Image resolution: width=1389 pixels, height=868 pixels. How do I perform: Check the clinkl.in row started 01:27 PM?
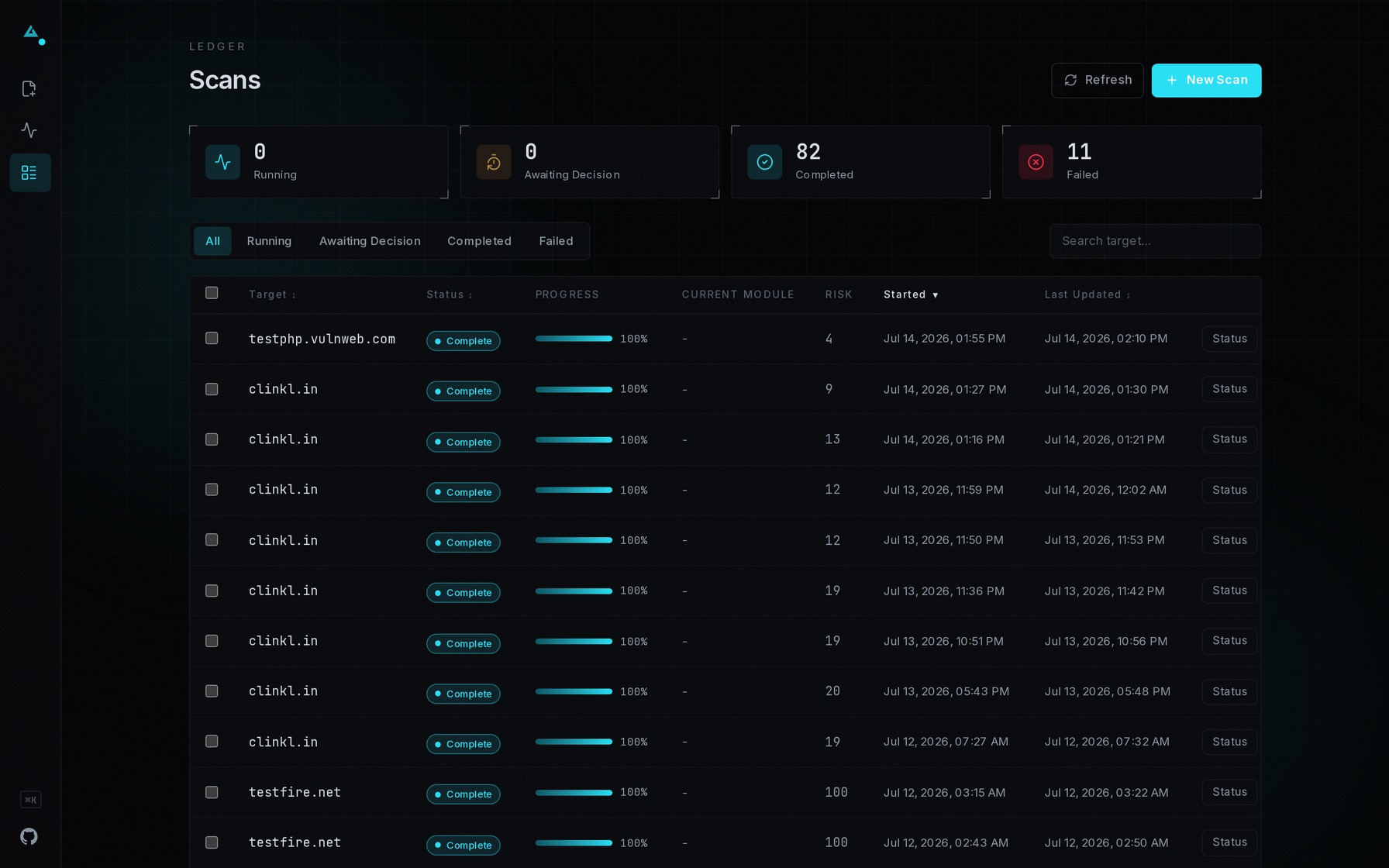pos(212,389)
